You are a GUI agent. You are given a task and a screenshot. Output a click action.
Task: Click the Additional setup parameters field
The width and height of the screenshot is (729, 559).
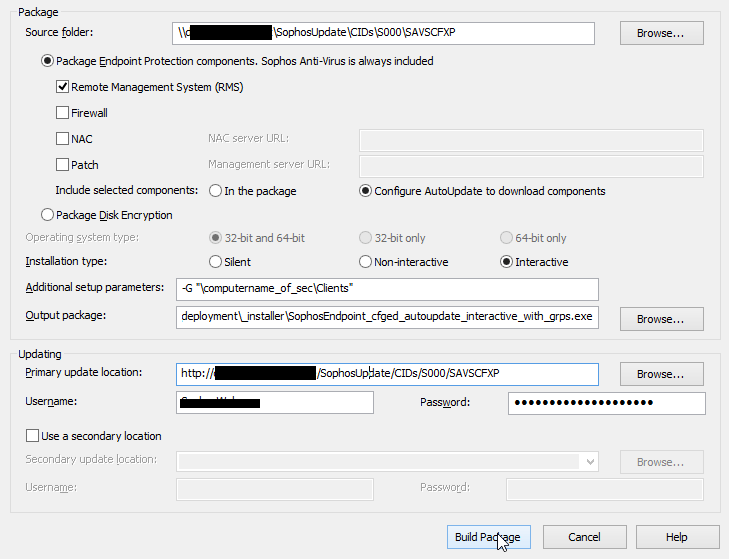387,289
